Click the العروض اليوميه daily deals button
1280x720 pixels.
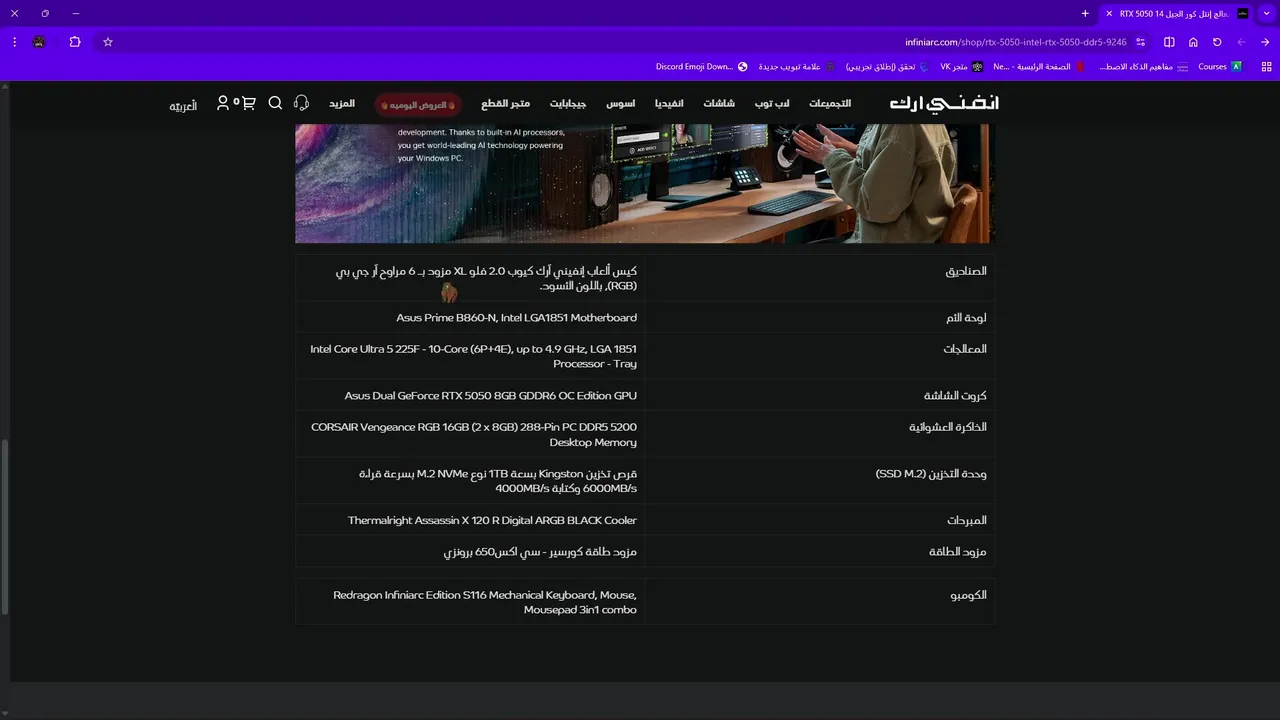pos(417,104)
